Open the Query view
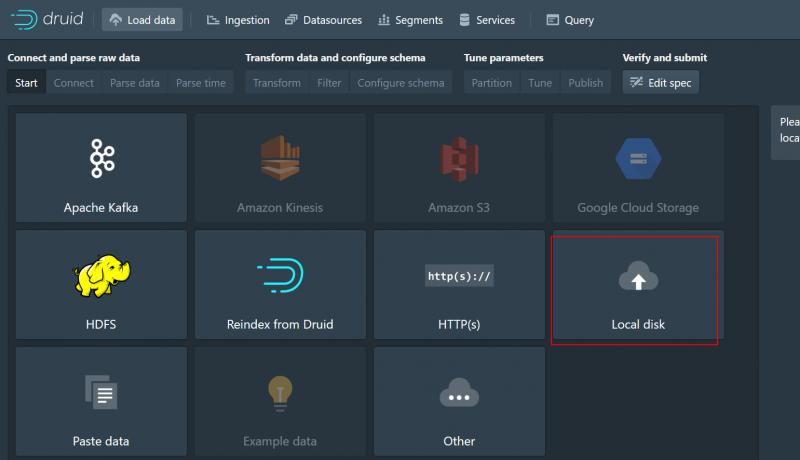Image resolution: width=800 pixels, height=460 pixels. tap(570, 20)
